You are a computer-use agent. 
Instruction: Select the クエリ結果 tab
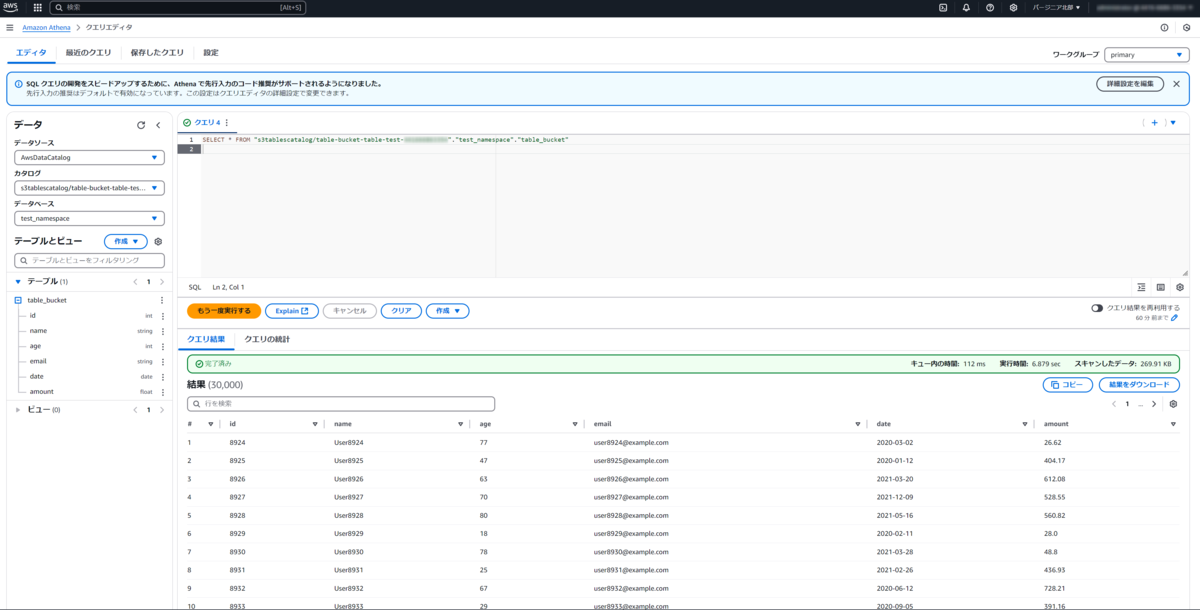pyautogui.click(x=206, y=340)
